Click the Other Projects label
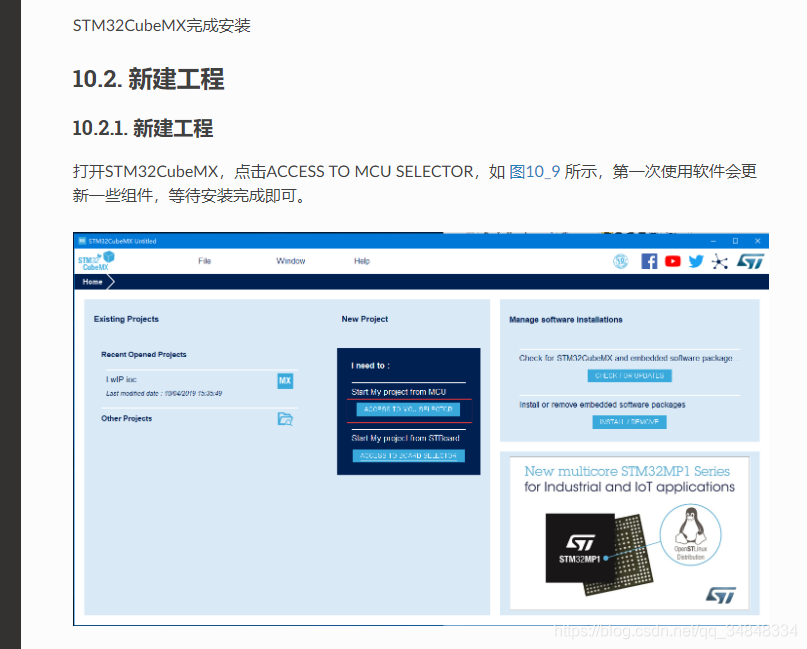 tap(127, 418)
